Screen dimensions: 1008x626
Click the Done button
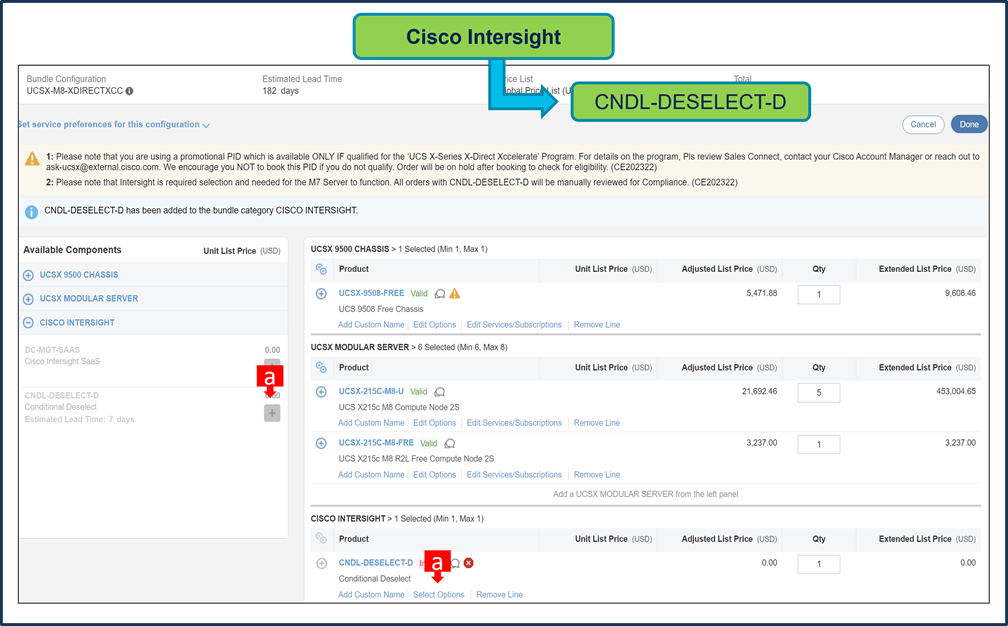[969, 125]
